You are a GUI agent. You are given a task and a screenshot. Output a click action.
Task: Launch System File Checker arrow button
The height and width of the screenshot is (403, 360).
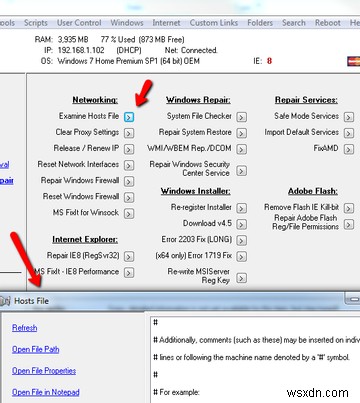[241, 117]
